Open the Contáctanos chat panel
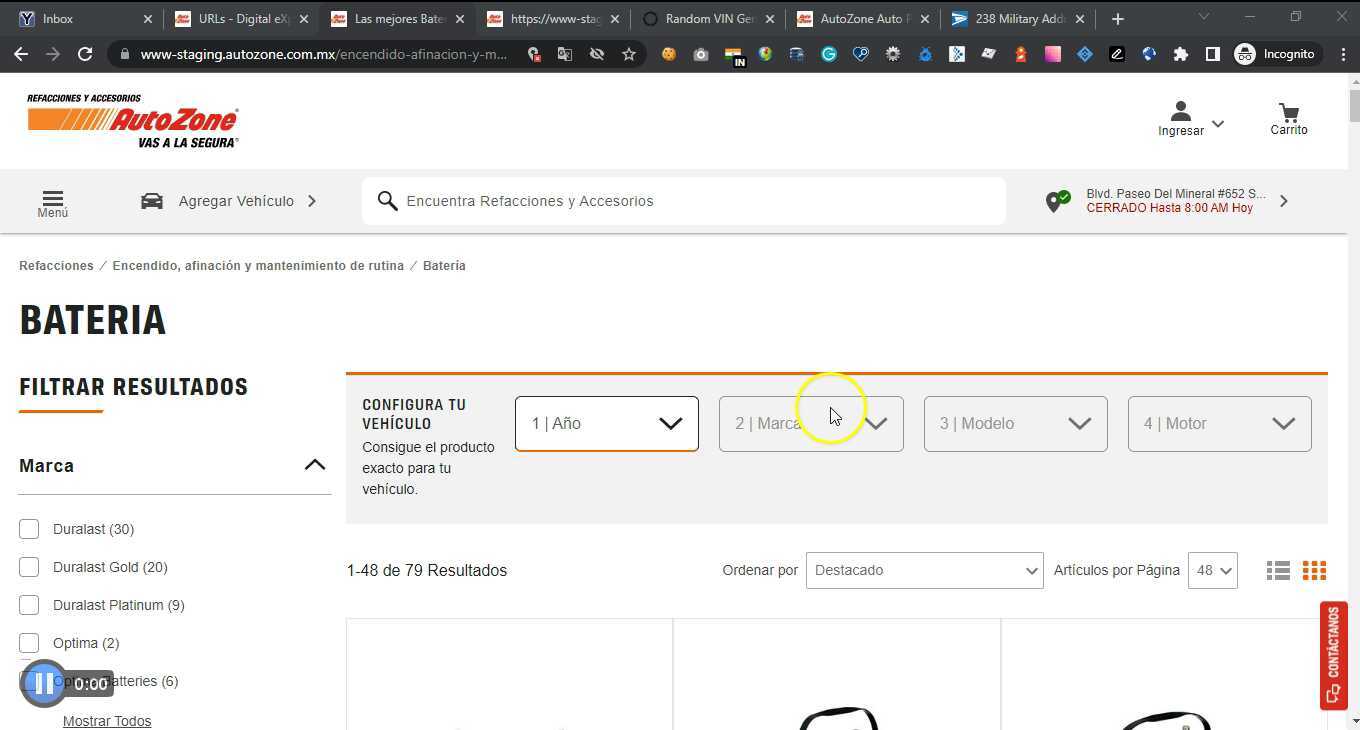Viewport: 1360px width, 730px height. tap(1334, 655)
